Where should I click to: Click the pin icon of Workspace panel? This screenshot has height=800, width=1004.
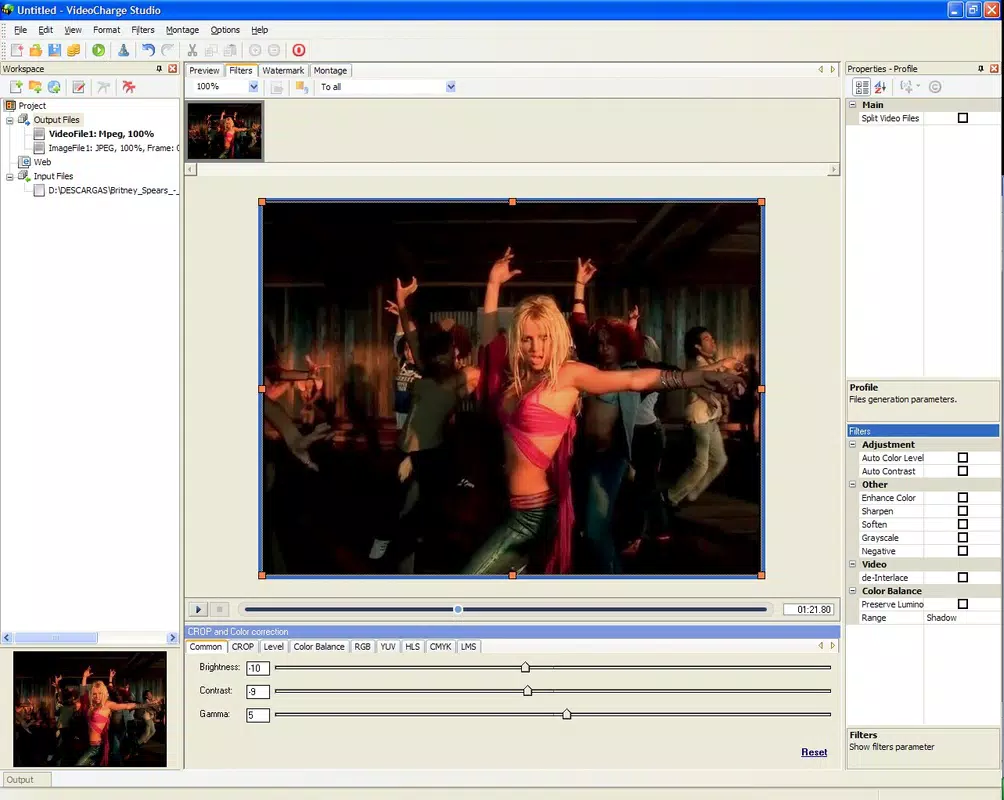coord(159,69)
